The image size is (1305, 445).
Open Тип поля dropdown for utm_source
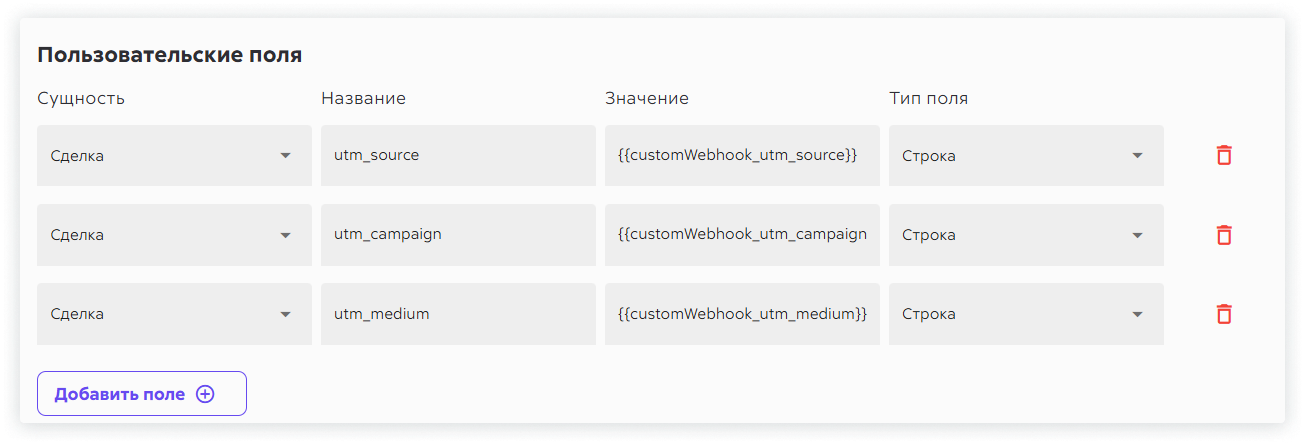[1026, 156]
